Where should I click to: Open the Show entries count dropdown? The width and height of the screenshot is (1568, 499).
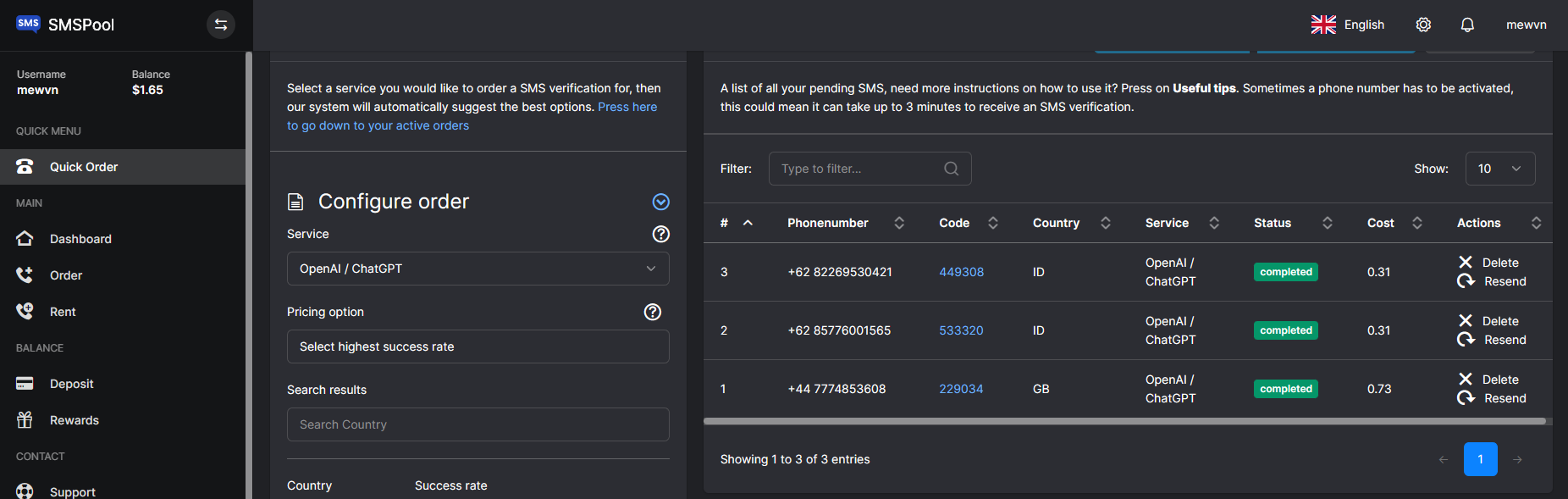pyautogui.click(x=1500, y=169)
